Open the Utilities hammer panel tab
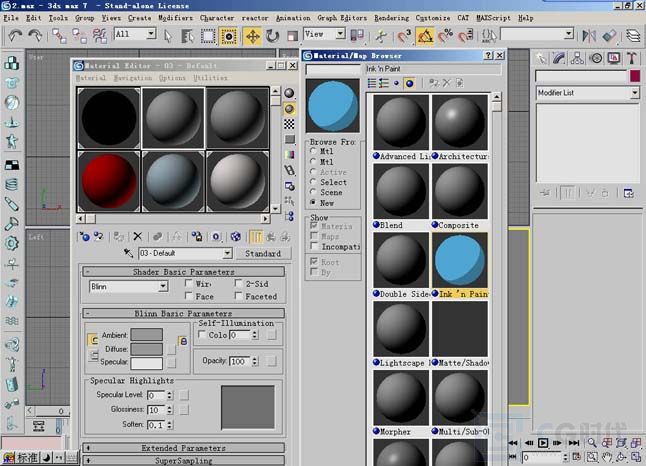This screenshot has height=466, width=646. click(632, 58)
